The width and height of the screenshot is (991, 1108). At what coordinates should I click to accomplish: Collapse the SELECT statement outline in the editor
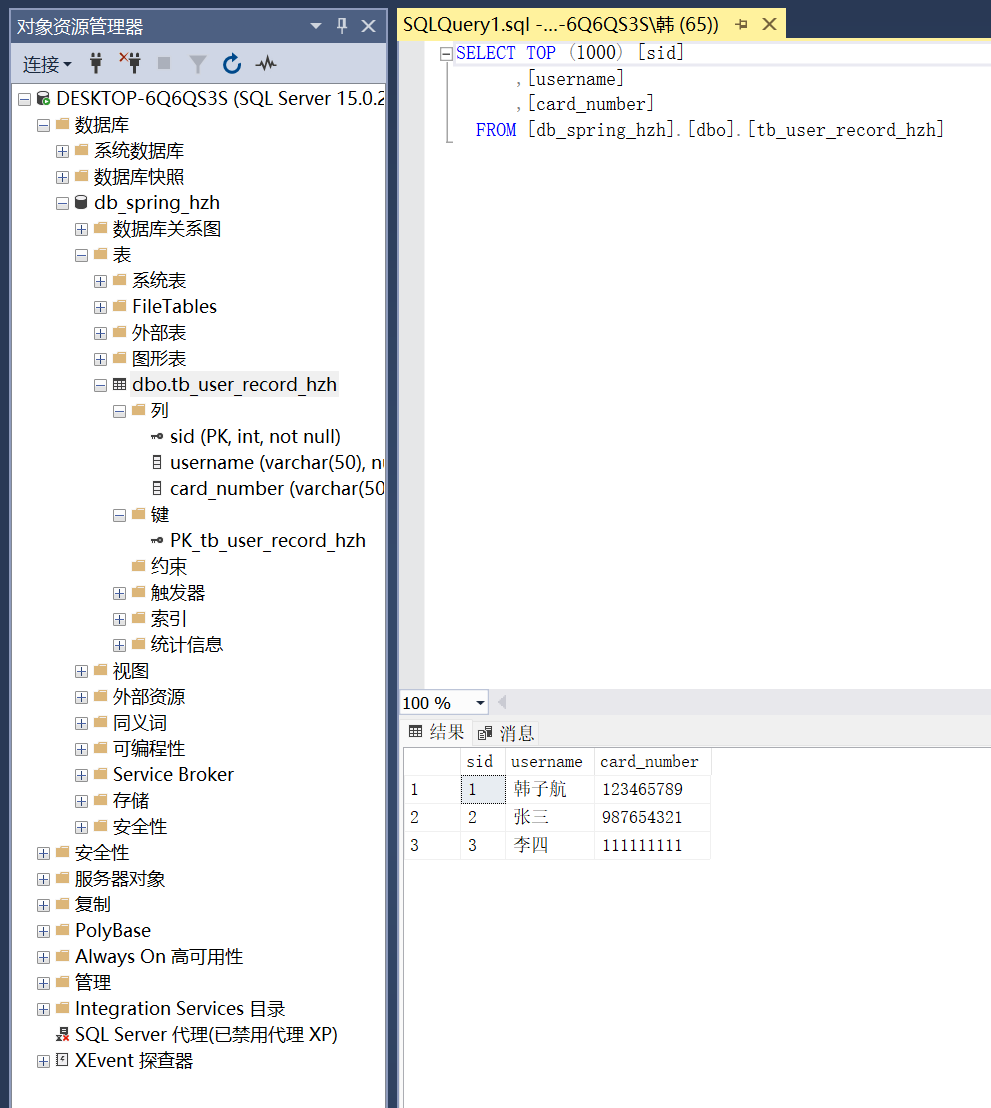coord(446,54)
